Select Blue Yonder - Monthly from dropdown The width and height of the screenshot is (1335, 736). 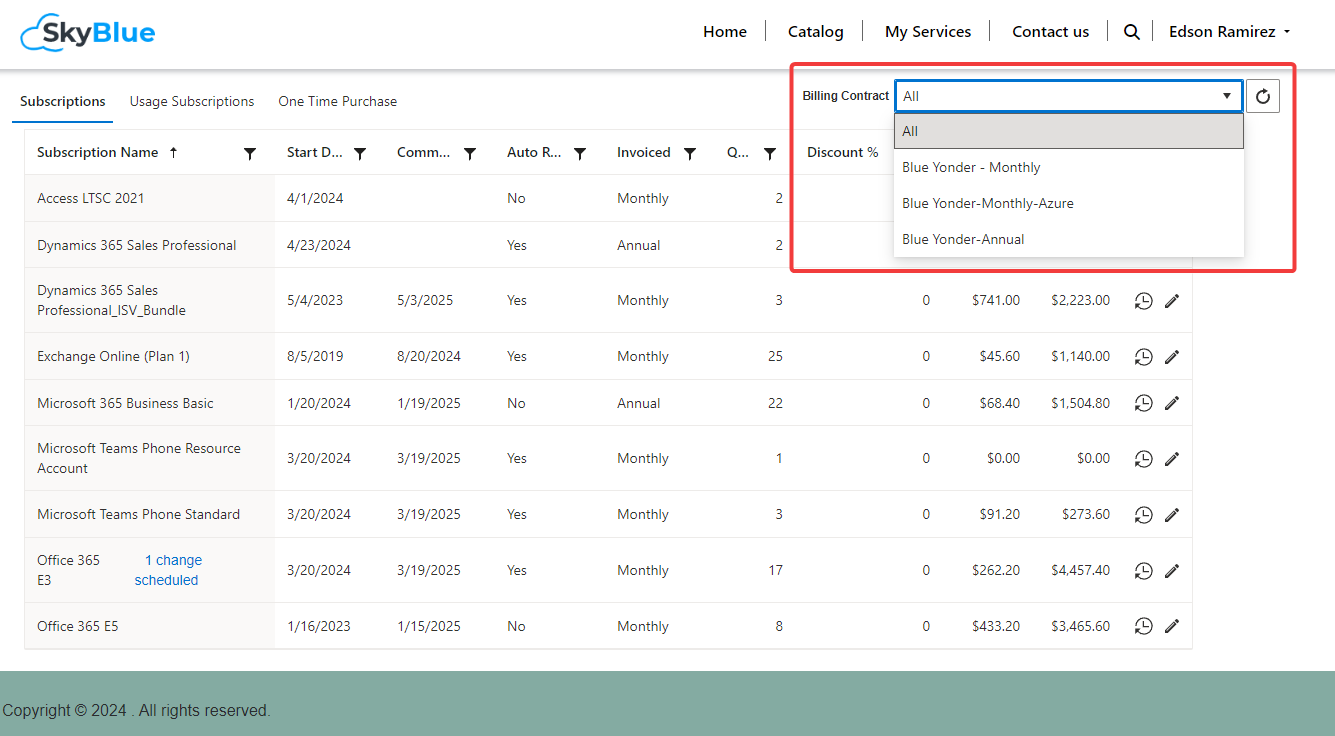971,168
